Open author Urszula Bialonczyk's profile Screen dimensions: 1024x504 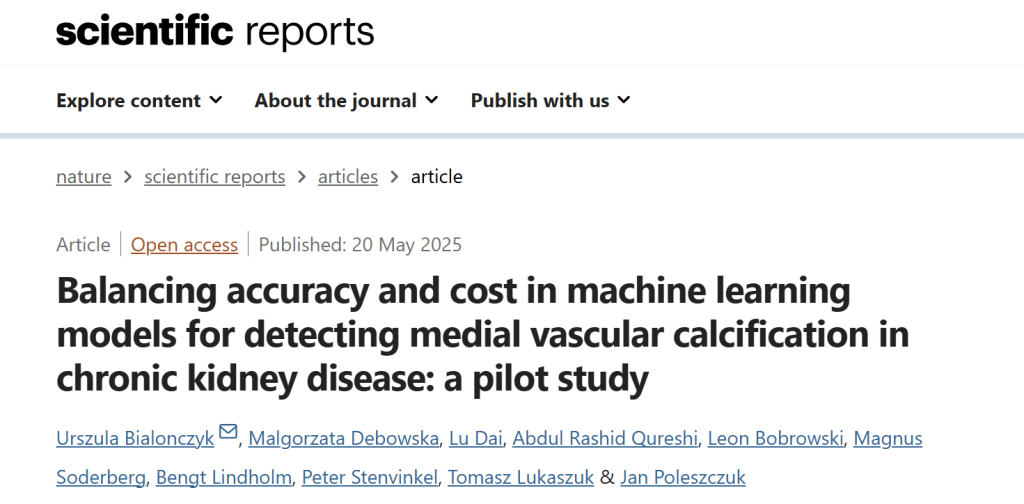coord(135,439)
